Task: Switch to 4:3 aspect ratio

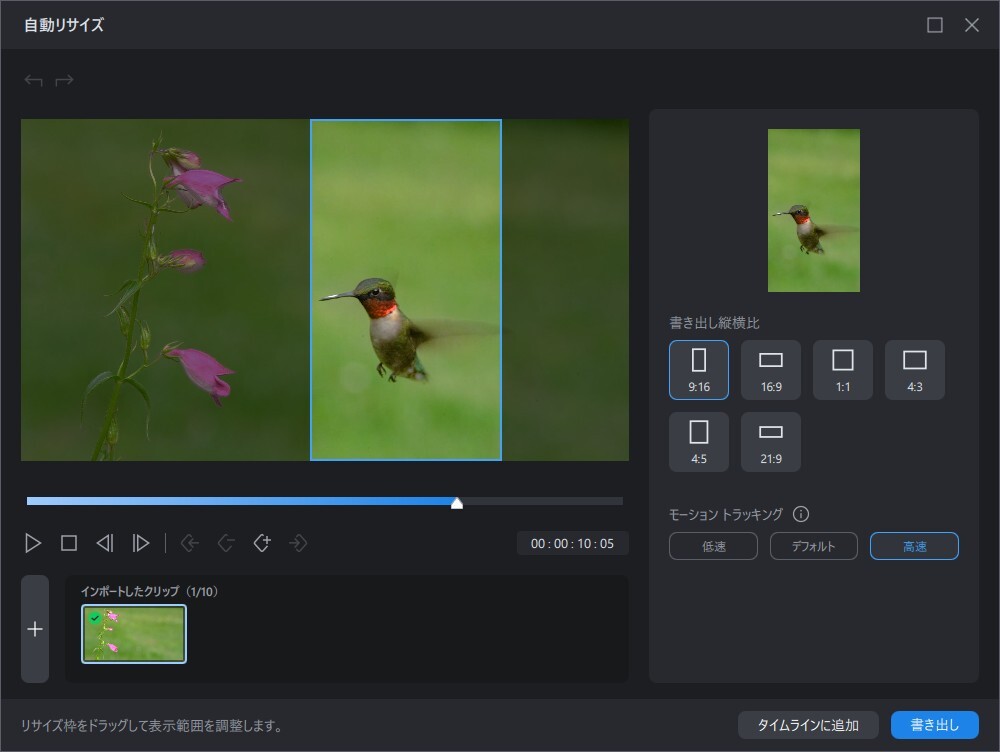Action: (915, 370)
